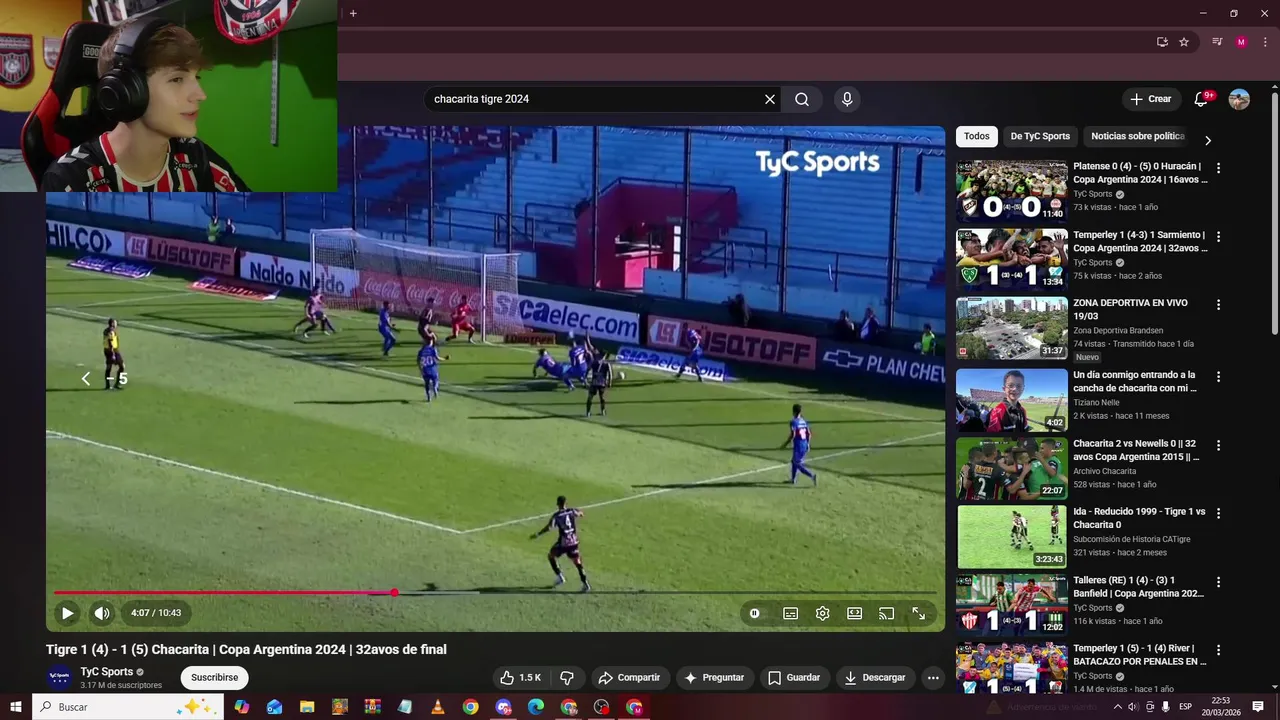Open options for Temperley vs River video
1280x720 pixels.
[1218, 649]
